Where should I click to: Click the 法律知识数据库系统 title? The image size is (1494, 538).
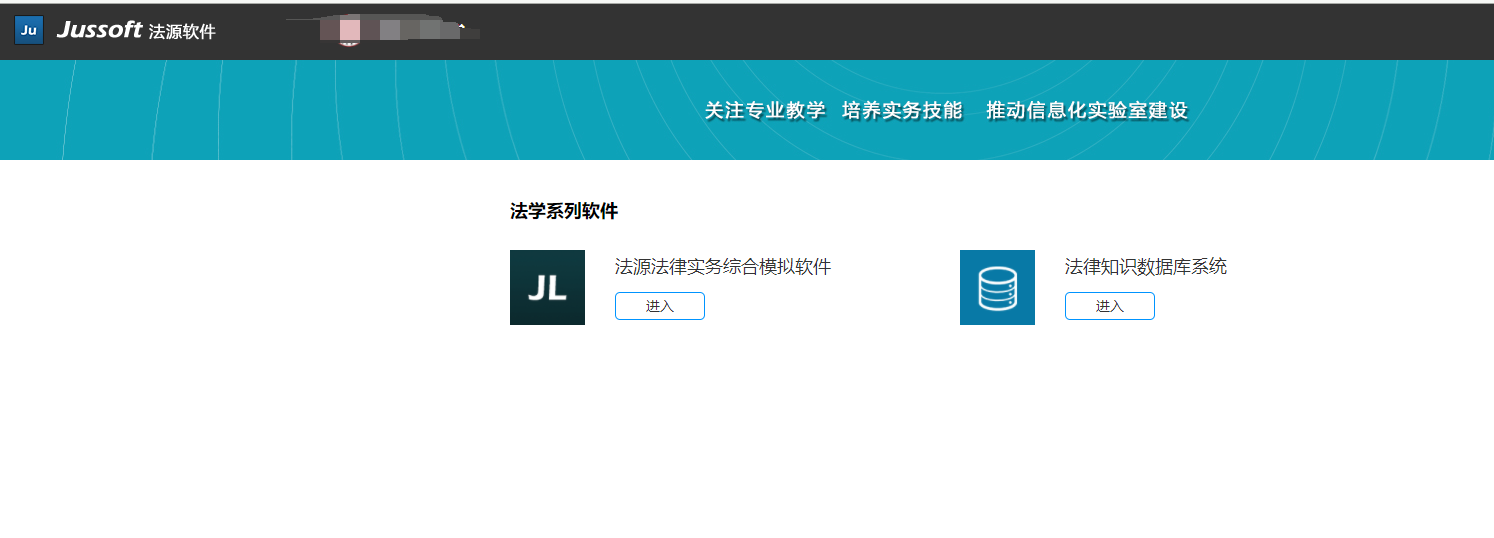(1146, 267)
